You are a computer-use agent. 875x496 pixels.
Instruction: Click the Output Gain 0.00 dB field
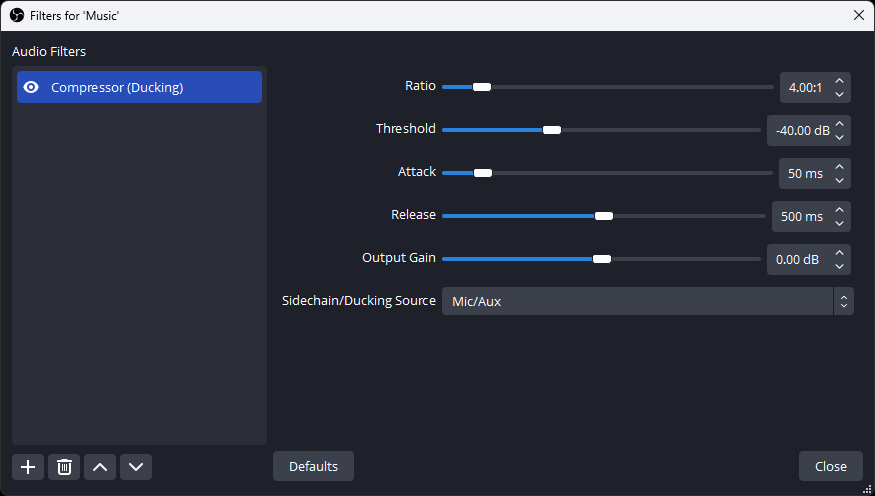pos(797,259)
